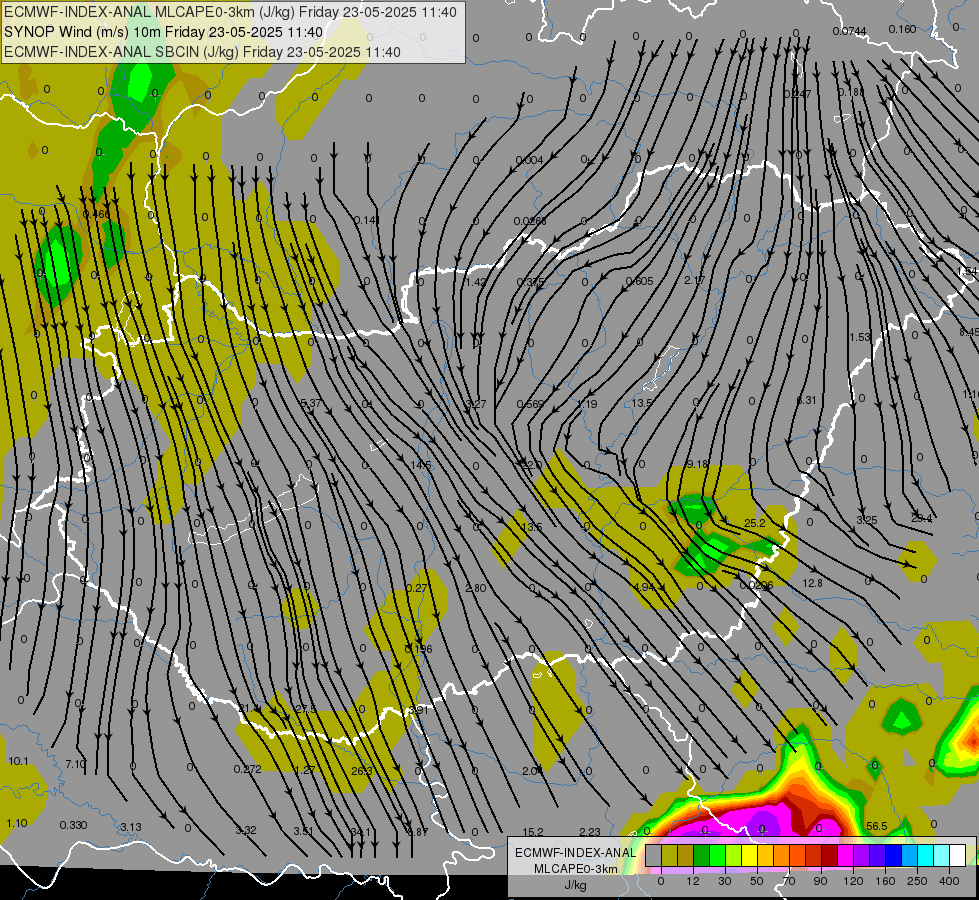979x900 pixels.
Task: Click the map value 1.19
Action: click(x=587, y=403)
